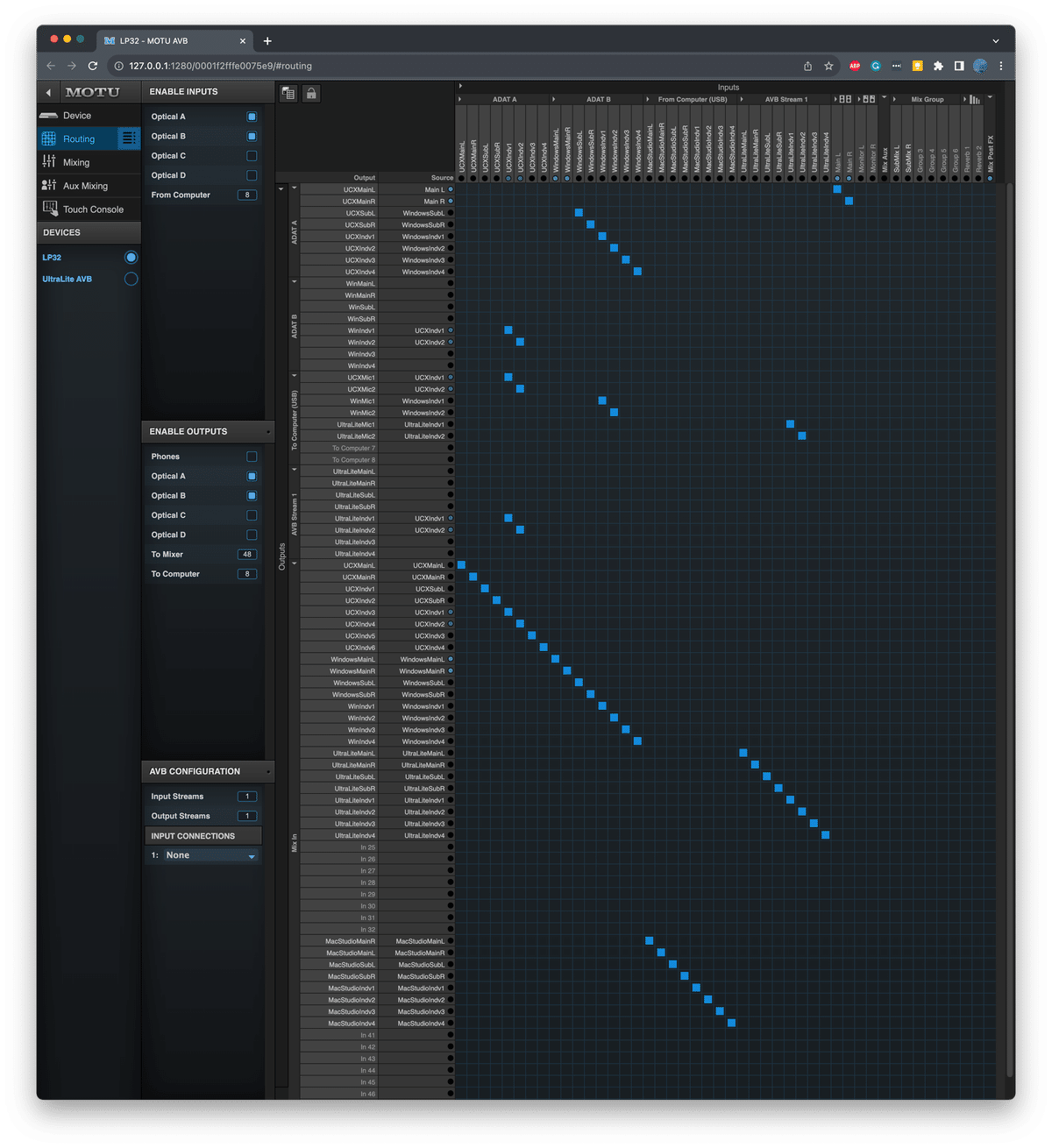Reload the page in browser
1052x1148 pixels.
[93, 66]
